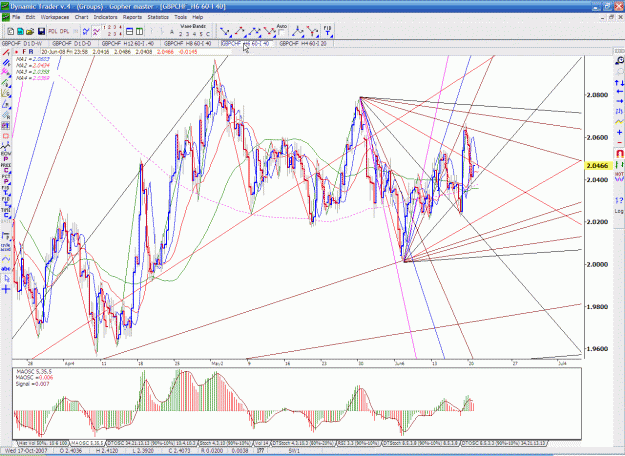Select Wave Bands option C
Screen dimensions: 625x456
(208, 34)
